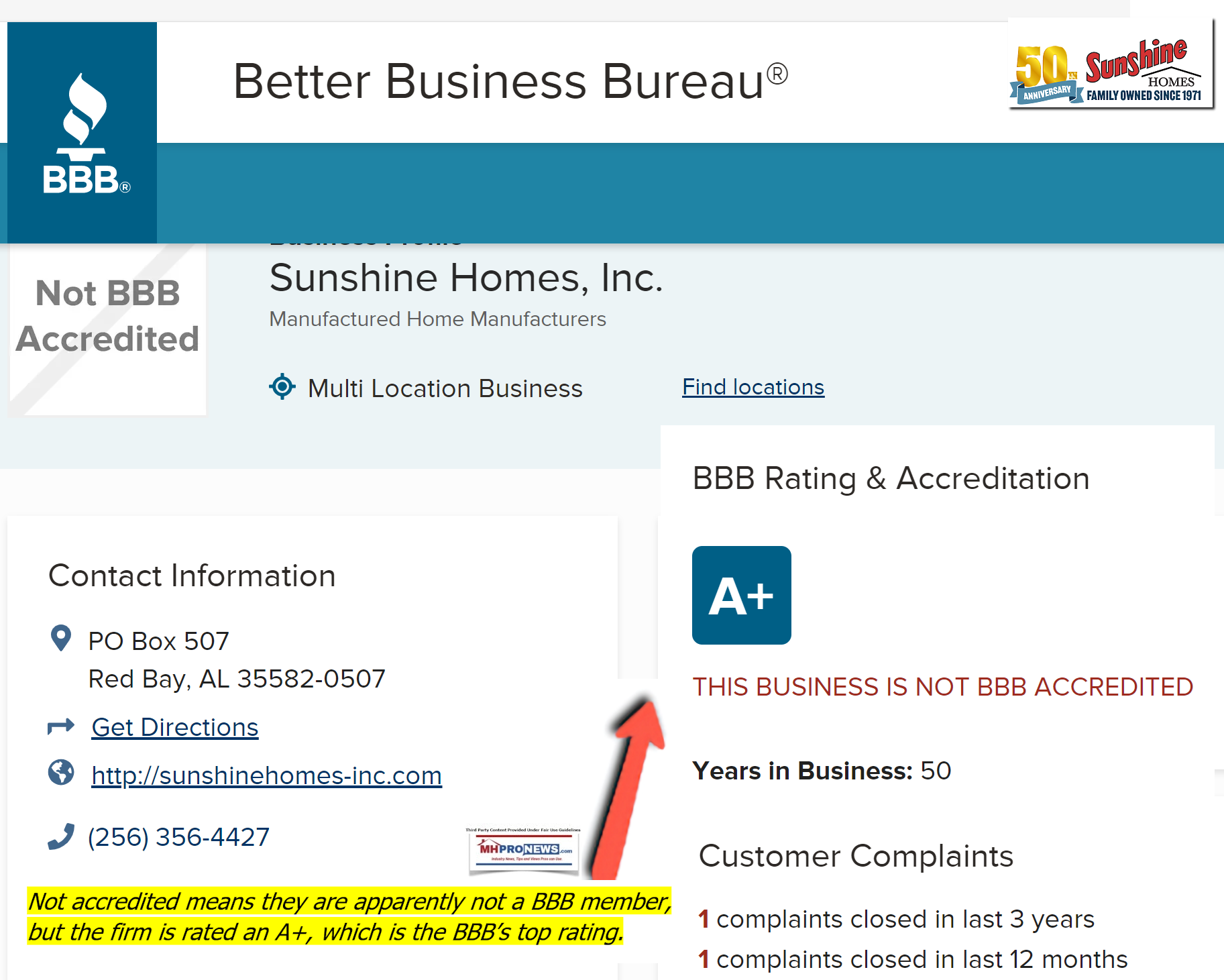The width and height of the screenshot is (1224, 980).
Task: Select the Sunshine Homes, Inc. heading
Action: (x=466, y=278)
